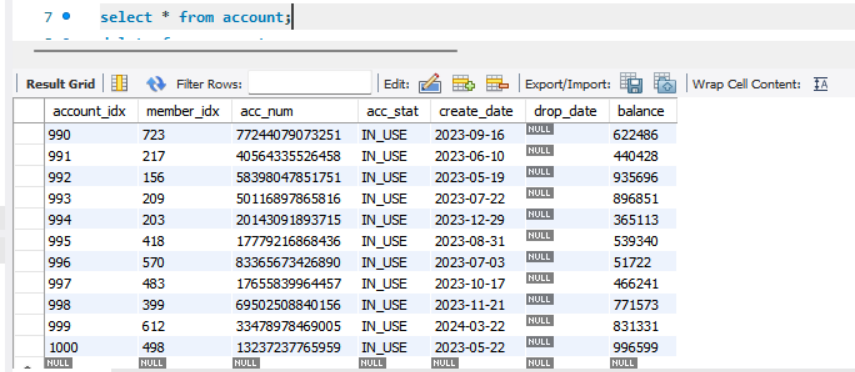
Task: Click the import records from file icon
Action: [665, 83]
